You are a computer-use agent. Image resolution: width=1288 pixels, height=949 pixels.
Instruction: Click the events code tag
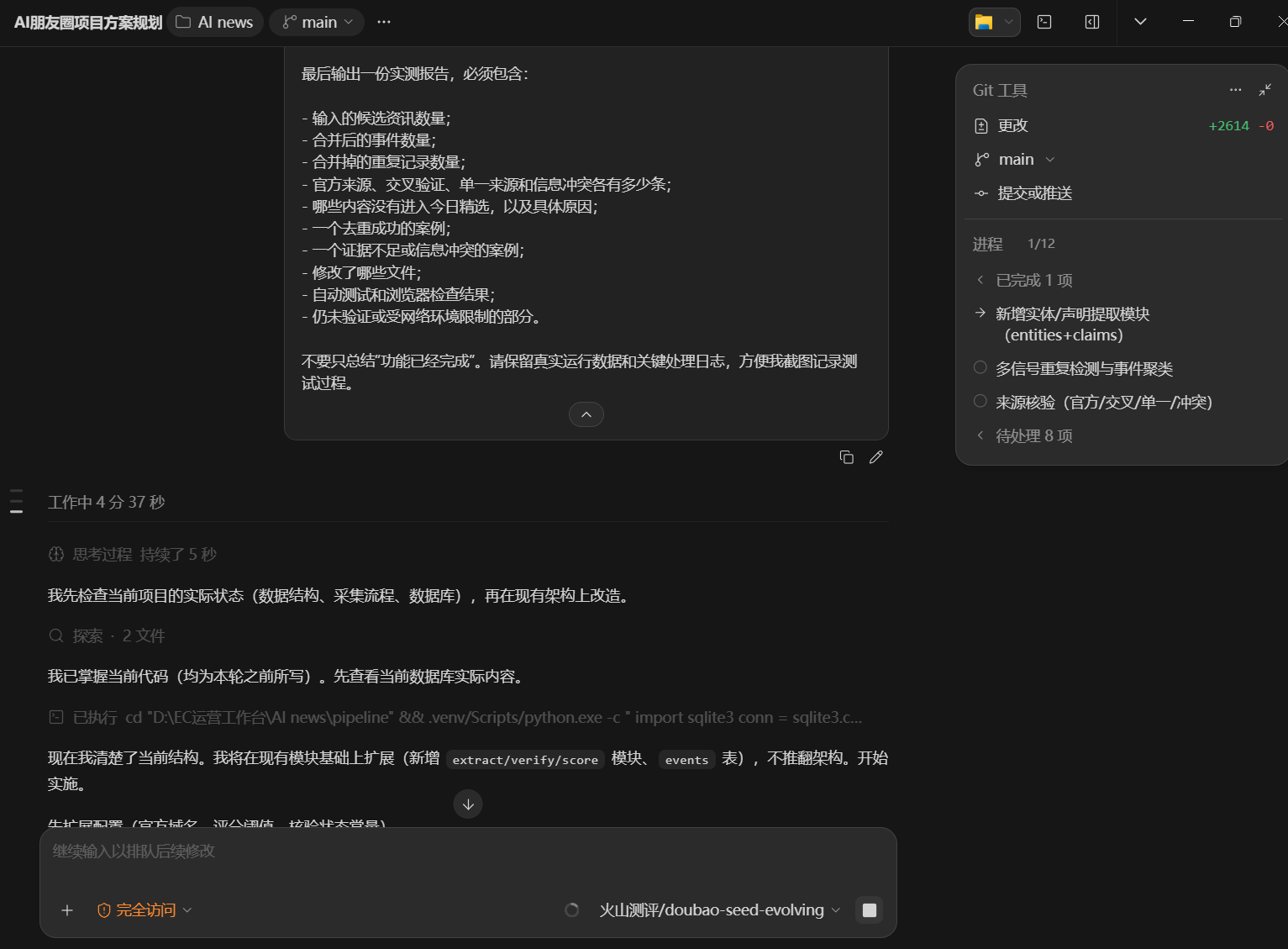click(x=686, y=760)
